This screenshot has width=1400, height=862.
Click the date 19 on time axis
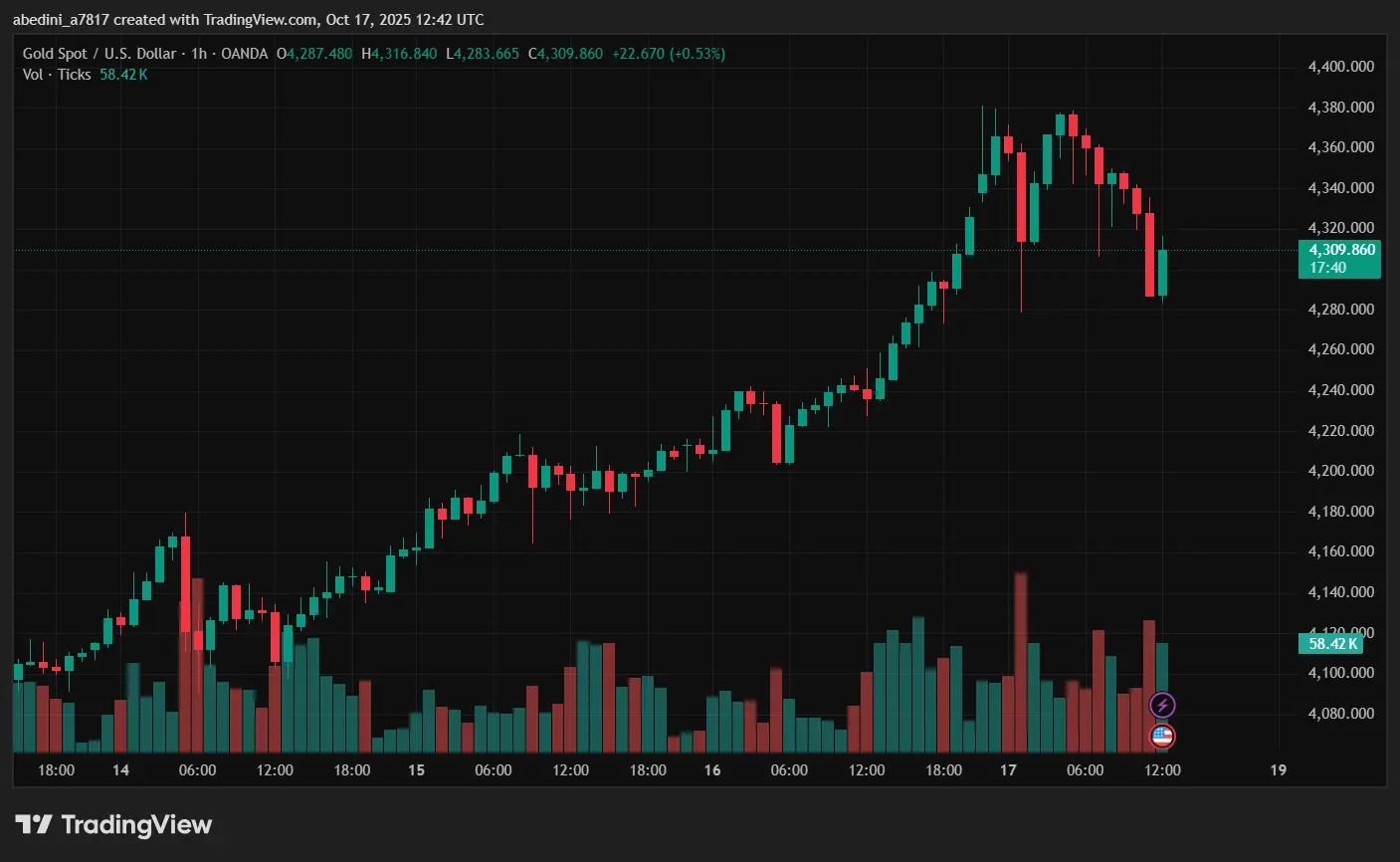tap(1279, 769)
